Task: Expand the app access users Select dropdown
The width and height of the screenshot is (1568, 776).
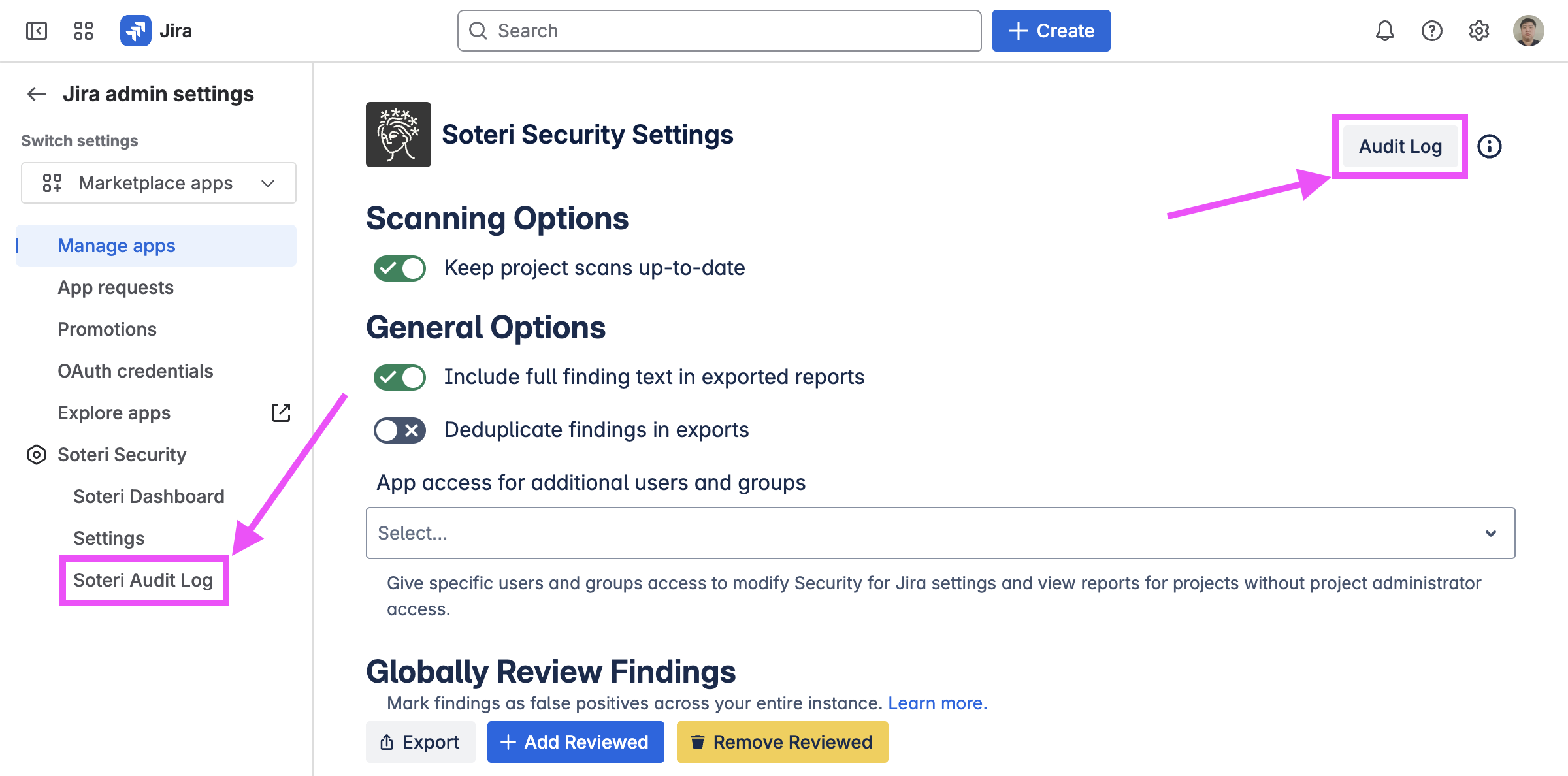Action: [940, 533]
